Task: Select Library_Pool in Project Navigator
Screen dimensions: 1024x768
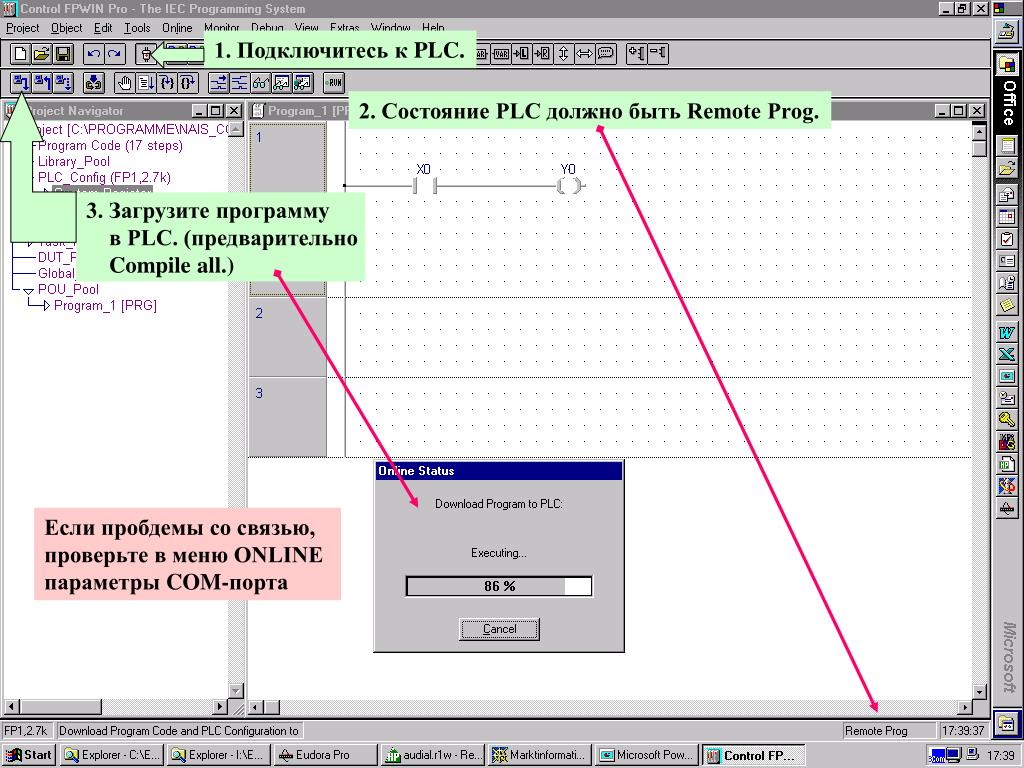Action: [74, 161]
